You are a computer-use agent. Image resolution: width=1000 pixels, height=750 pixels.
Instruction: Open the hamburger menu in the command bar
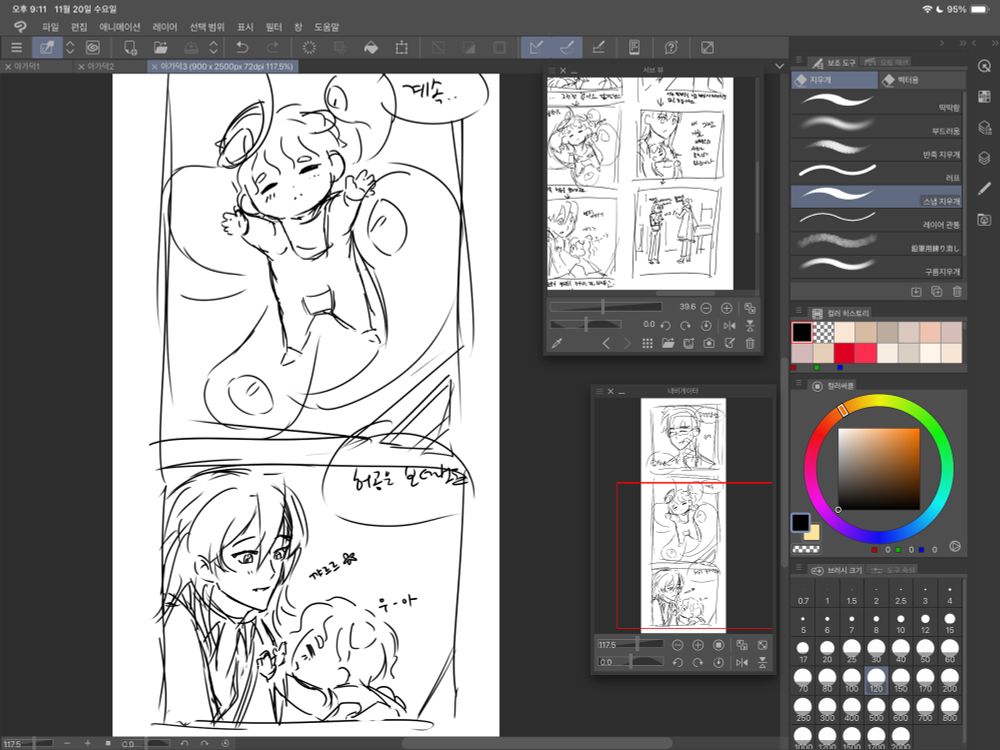(17, 48)
